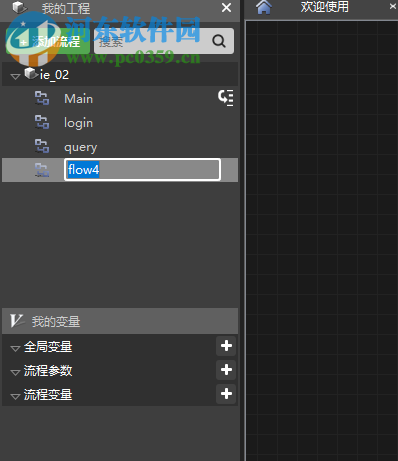Open the query flow
398x461 pixels.
[x=120, y=147]
